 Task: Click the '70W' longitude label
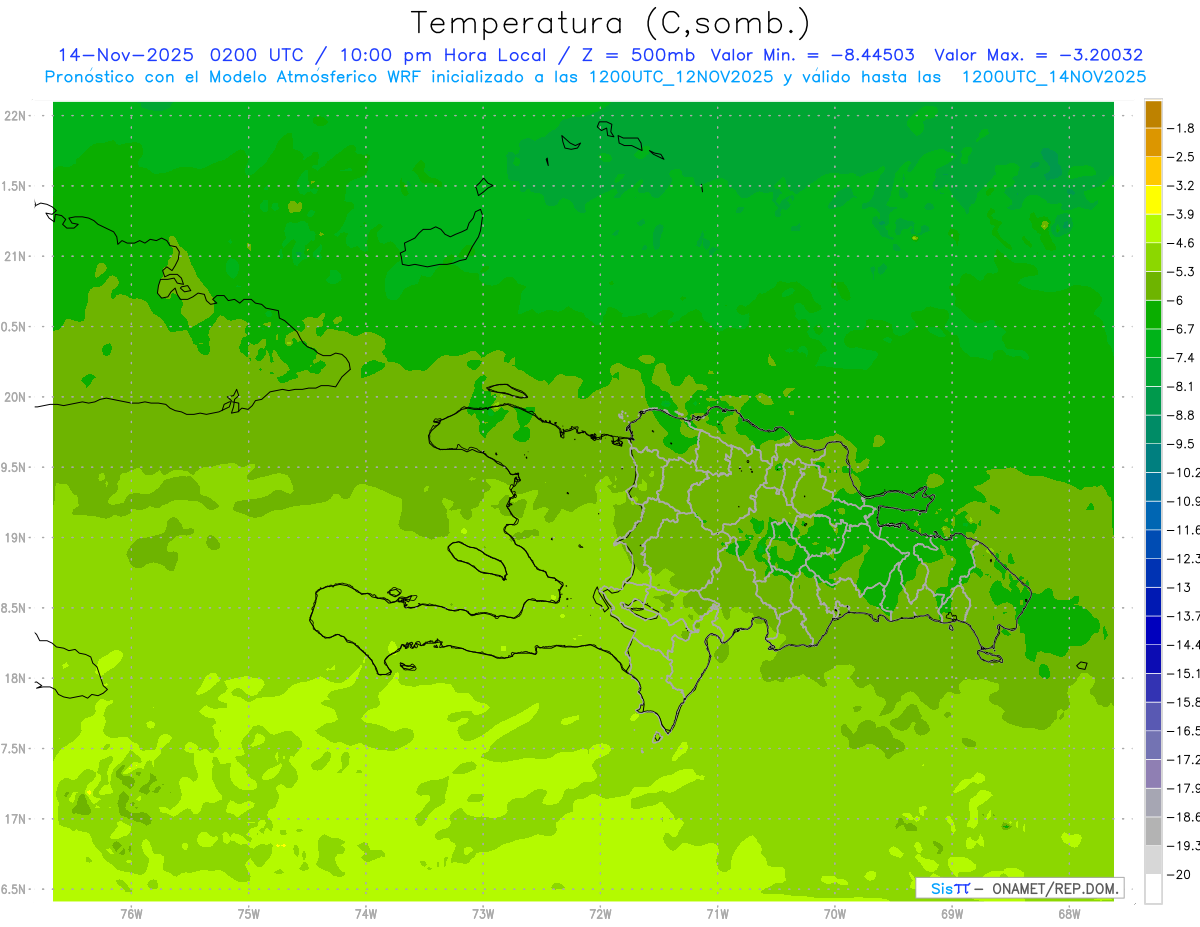coord(835,914)
